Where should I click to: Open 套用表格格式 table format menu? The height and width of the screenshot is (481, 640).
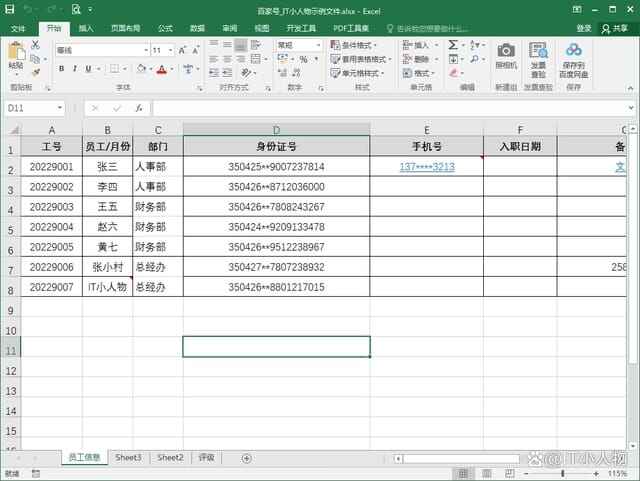(361, 59)
